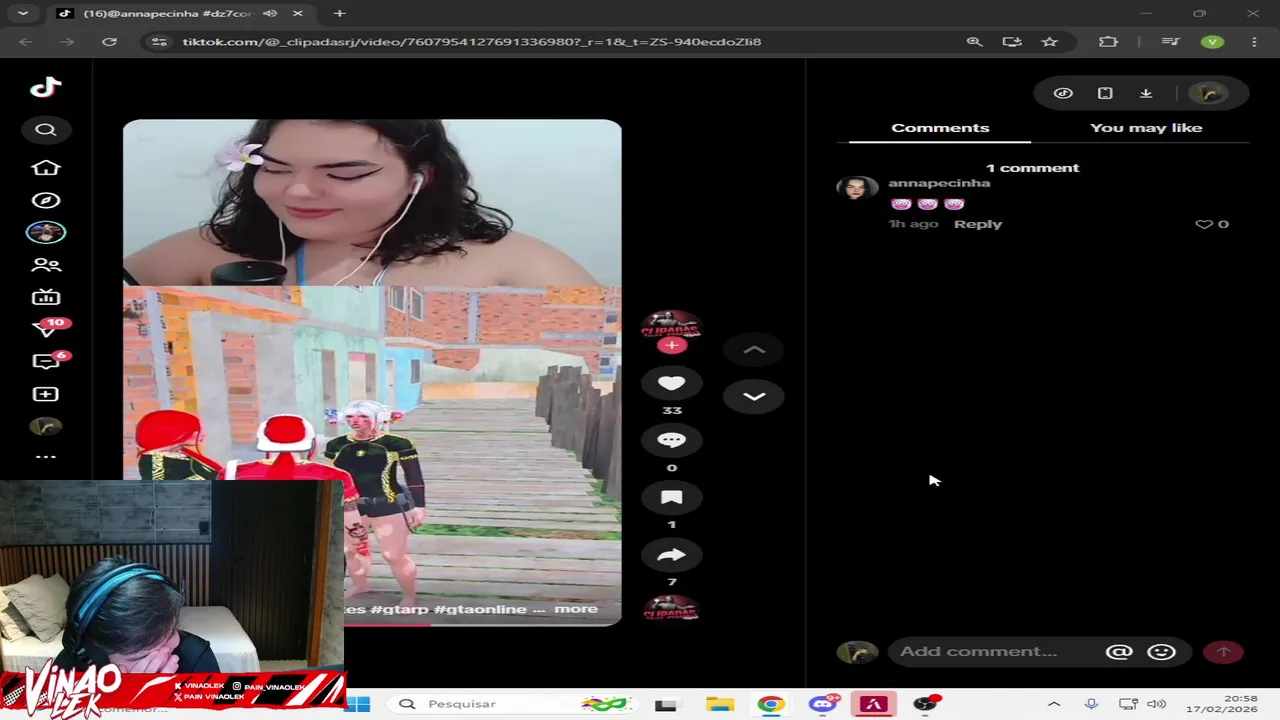The height and width of the screenshot is (720, 1280).
Task: Open the More three-dots menu in the sidebar
Action: click(46, 457)
